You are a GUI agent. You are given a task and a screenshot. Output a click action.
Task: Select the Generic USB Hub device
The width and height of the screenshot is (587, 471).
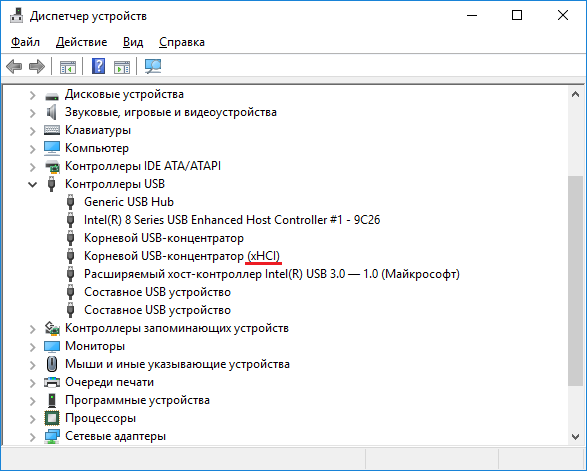click(x=129, y=202)
